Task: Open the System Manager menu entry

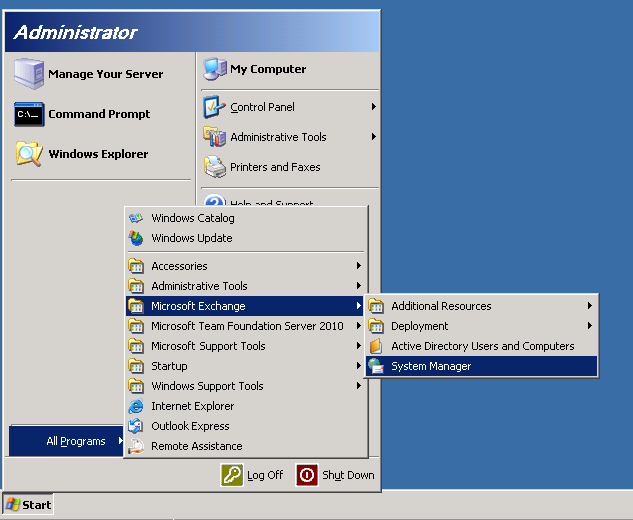Action: pyautogui.click(x=482, y=366)
